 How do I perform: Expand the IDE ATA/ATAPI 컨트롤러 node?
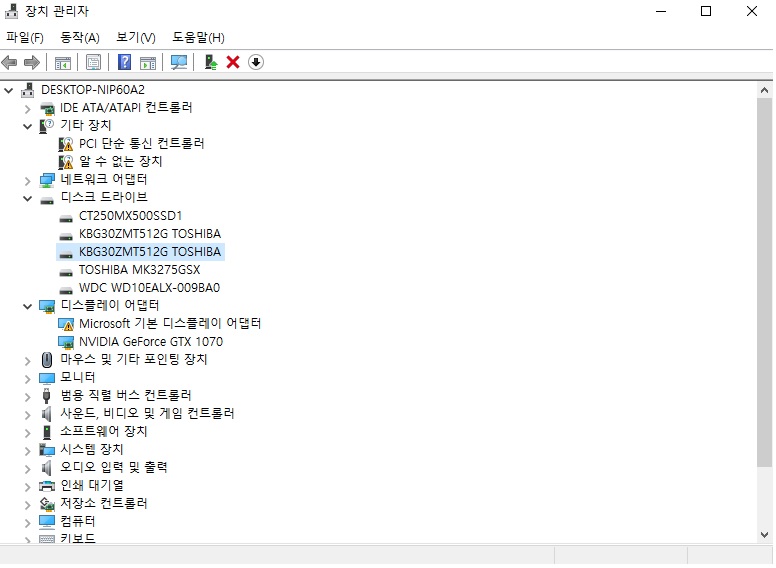tap(28, 108)
